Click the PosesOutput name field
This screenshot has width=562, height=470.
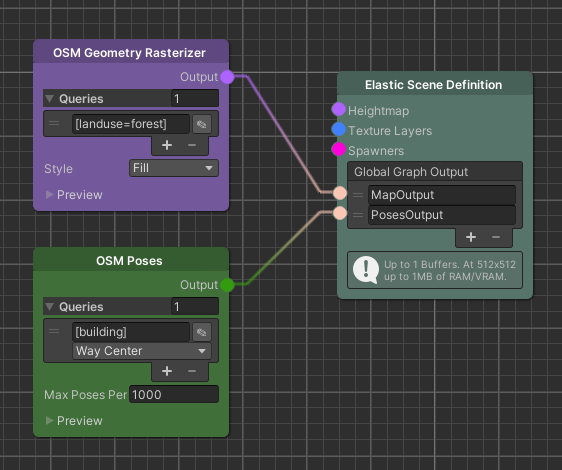point(442,215)
